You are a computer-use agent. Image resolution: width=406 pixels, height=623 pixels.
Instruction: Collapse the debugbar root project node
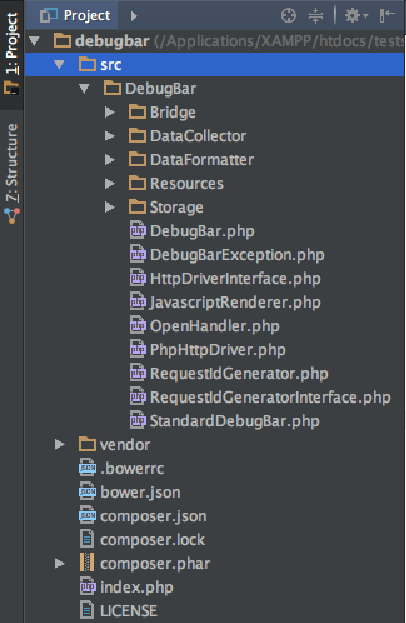click(35, 41)
